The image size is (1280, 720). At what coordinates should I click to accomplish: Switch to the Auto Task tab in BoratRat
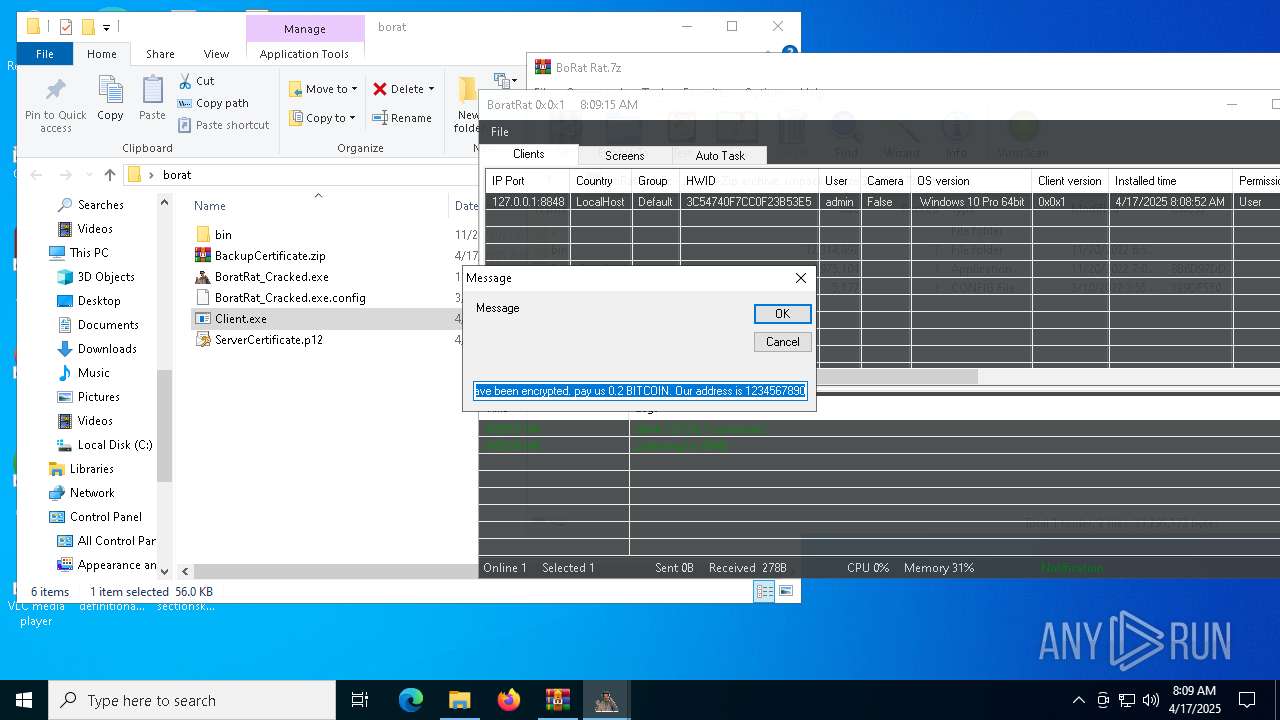coord(720,156)
